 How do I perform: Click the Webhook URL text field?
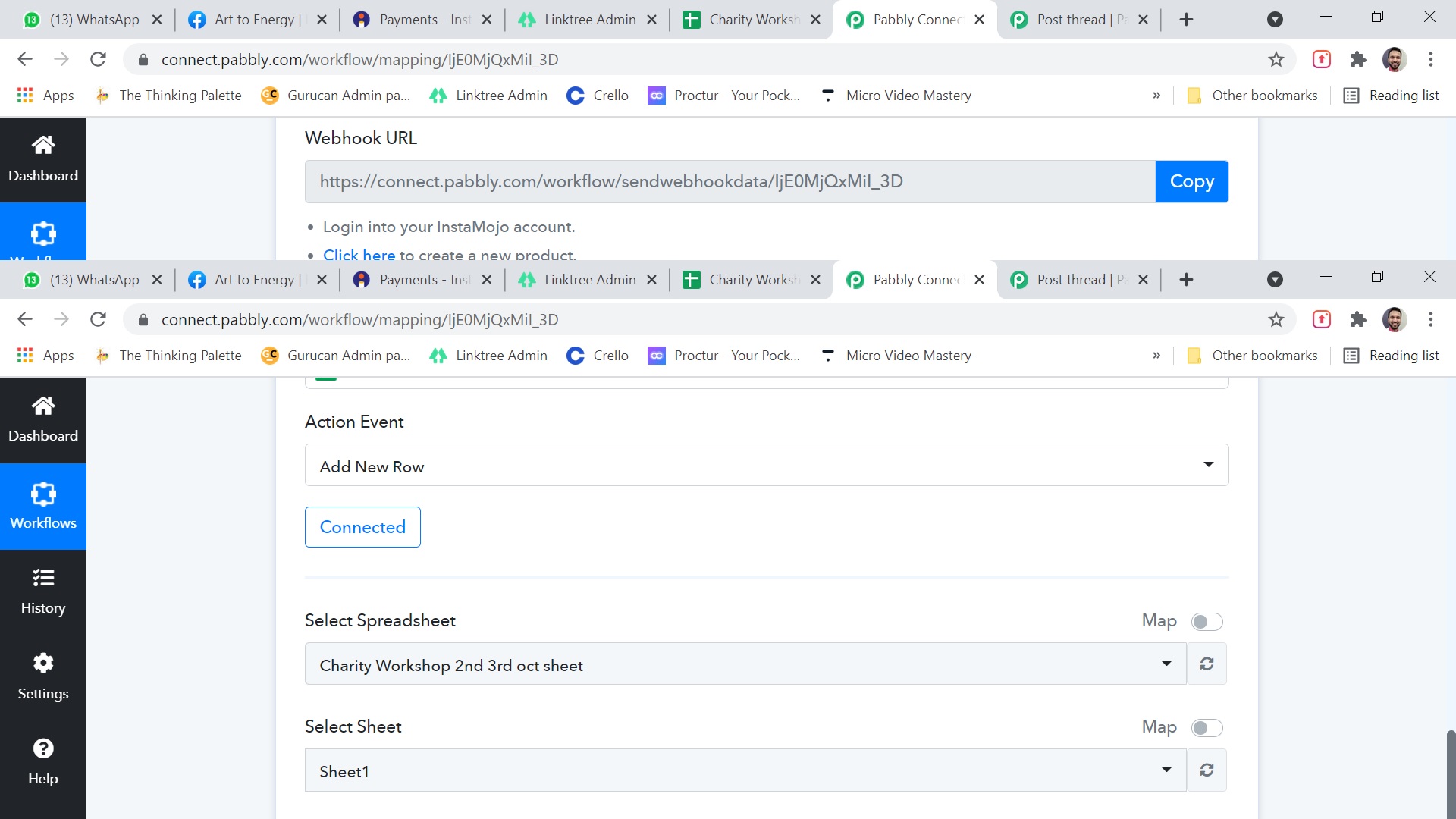pyautogui.click(x=730, y=181)
